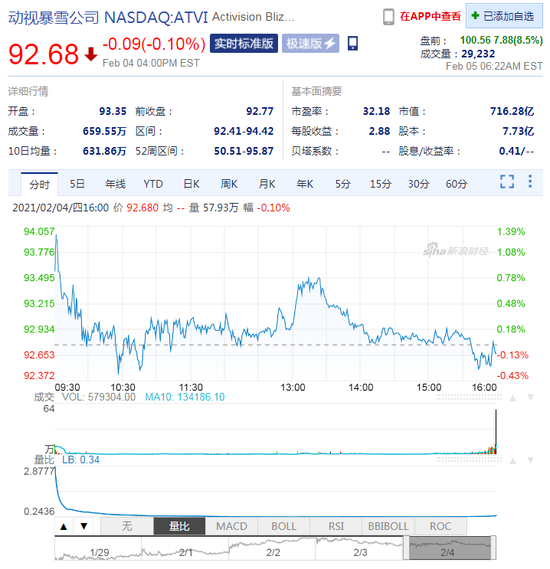Image resolution: width=550 pixels, height=569 pixels.
Task: Click the 2/1 segment in the date navigator
Action: [x=186, y=549]
